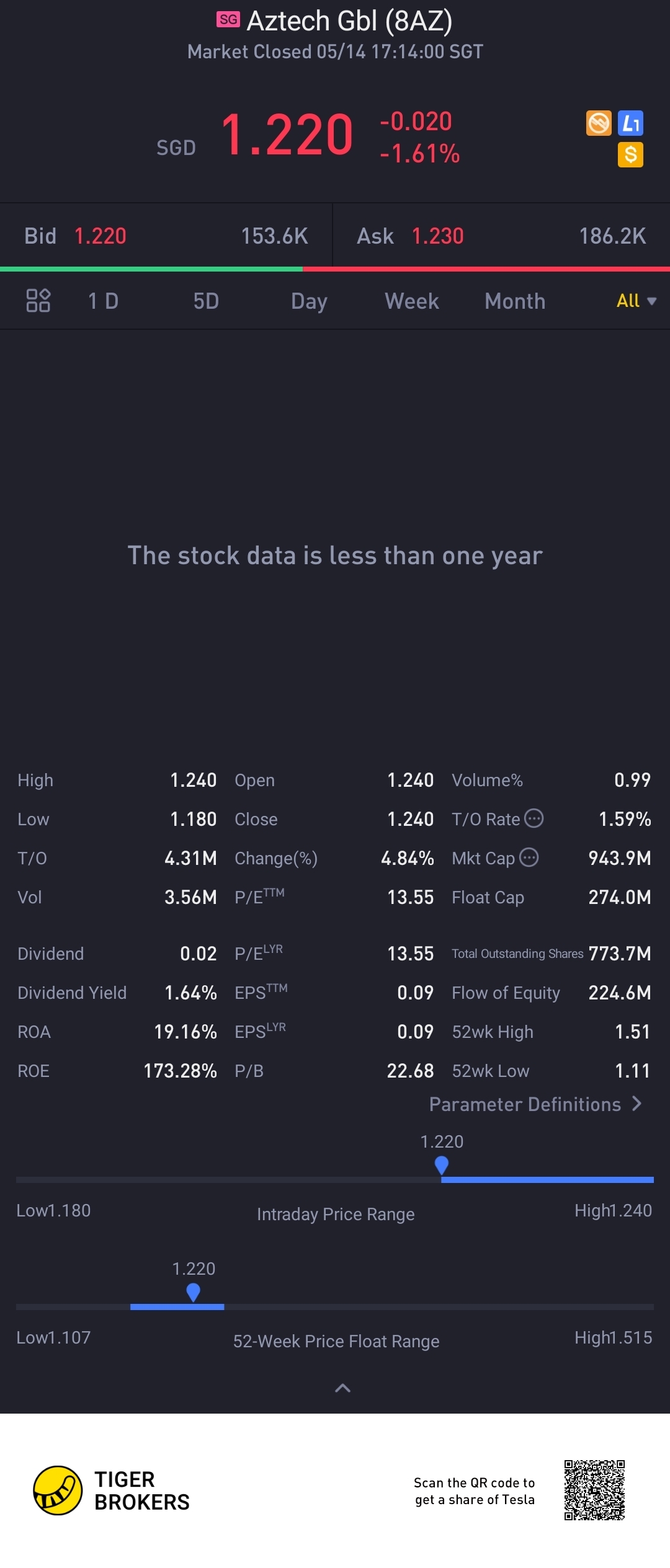Open the All timeframe dropdown
This screenshot has height=1568, width=670.
635,301
